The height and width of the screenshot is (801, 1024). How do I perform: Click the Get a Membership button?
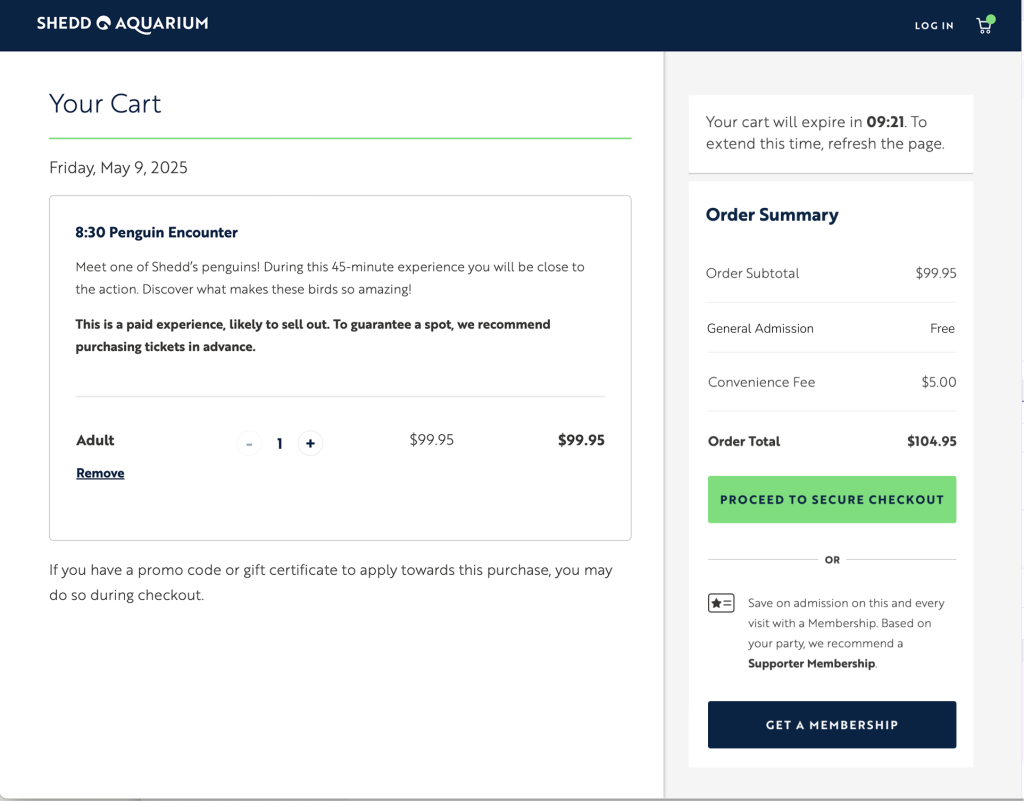click(x=831, y=725)
